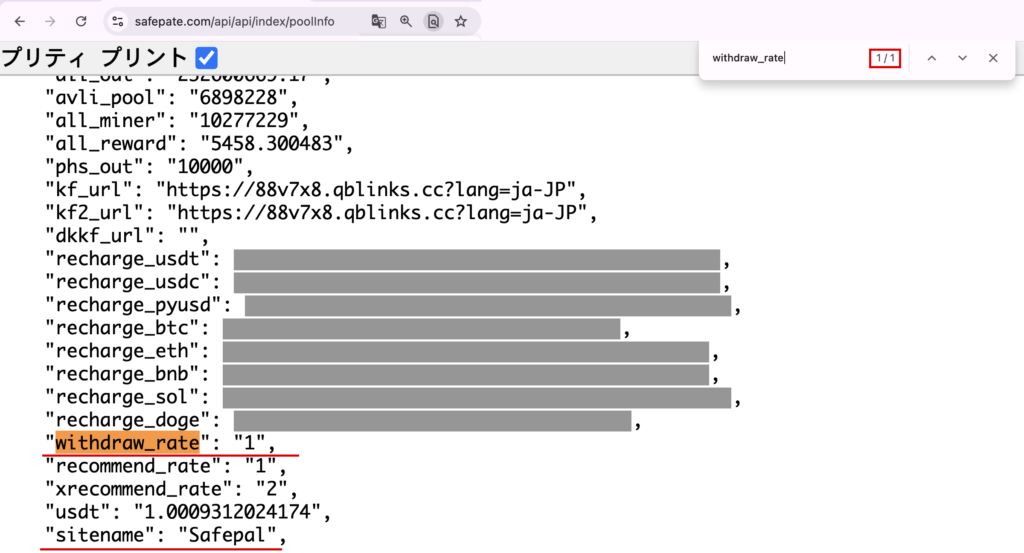Click the "recharge_pyusd" key
1024x553 pixels.
133,305
